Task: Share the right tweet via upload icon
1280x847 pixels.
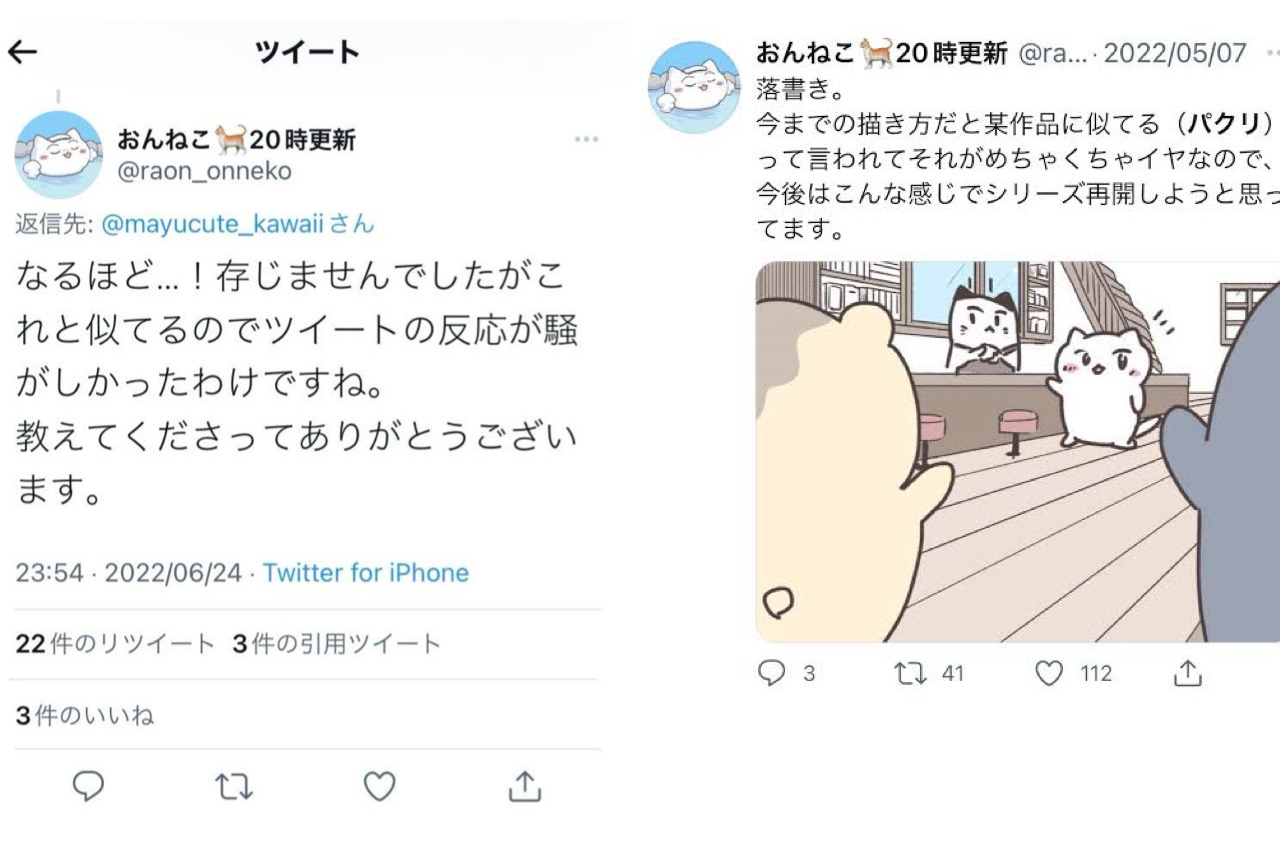Action: [1186, 674]
